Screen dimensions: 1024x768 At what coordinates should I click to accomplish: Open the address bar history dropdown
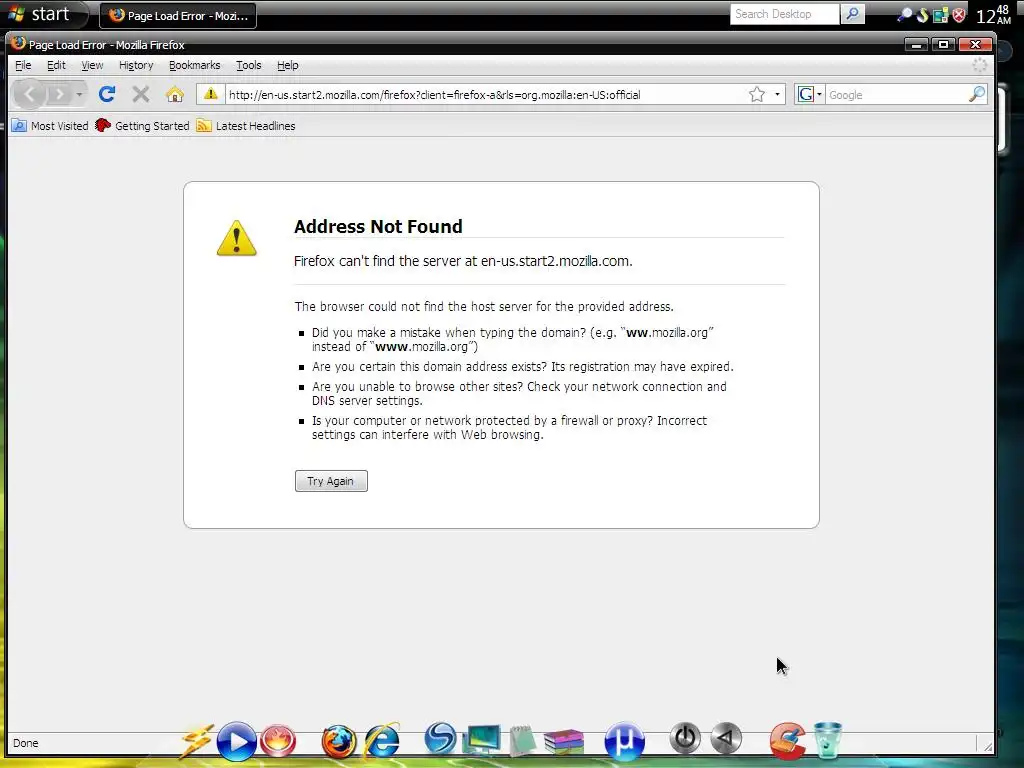click(777, 94)
